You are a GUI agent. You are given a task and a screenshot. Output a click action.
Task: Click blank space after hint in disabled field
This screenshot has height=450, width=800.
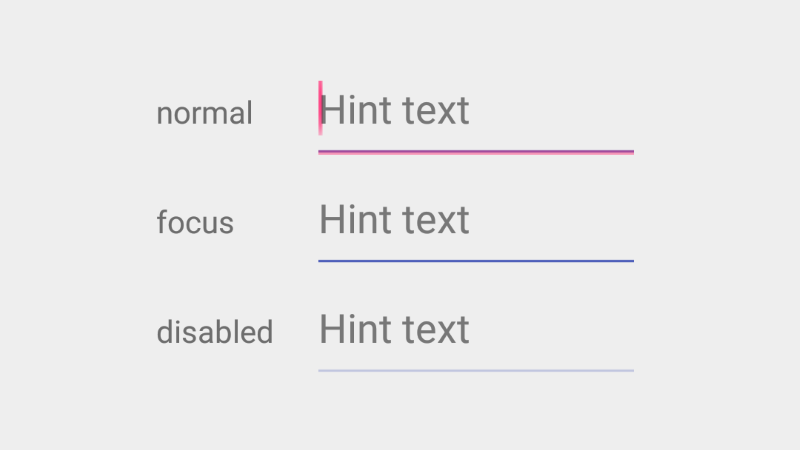pos(552,330)
